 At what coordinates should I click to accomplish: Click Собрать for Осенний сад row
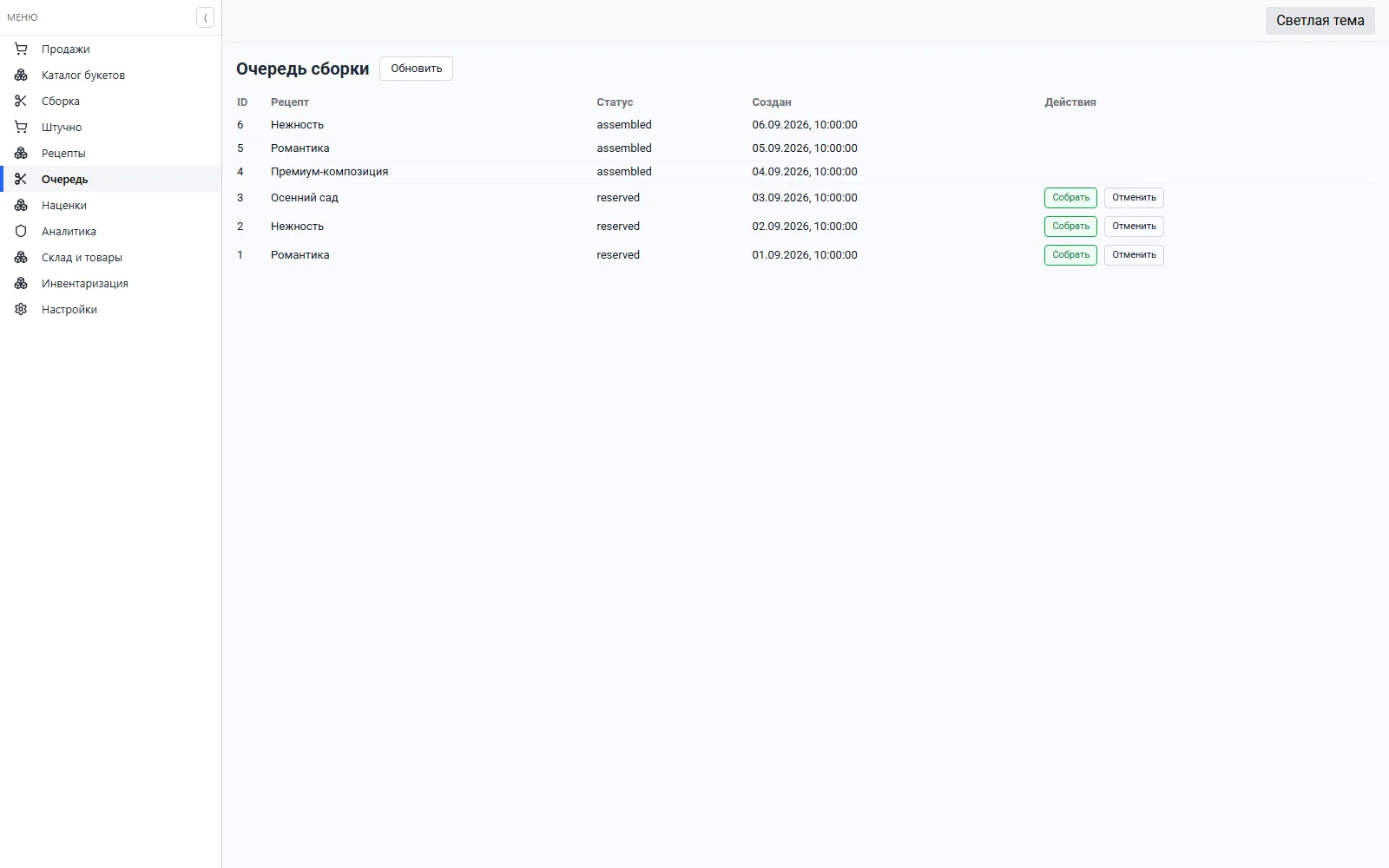(1070, 198)
